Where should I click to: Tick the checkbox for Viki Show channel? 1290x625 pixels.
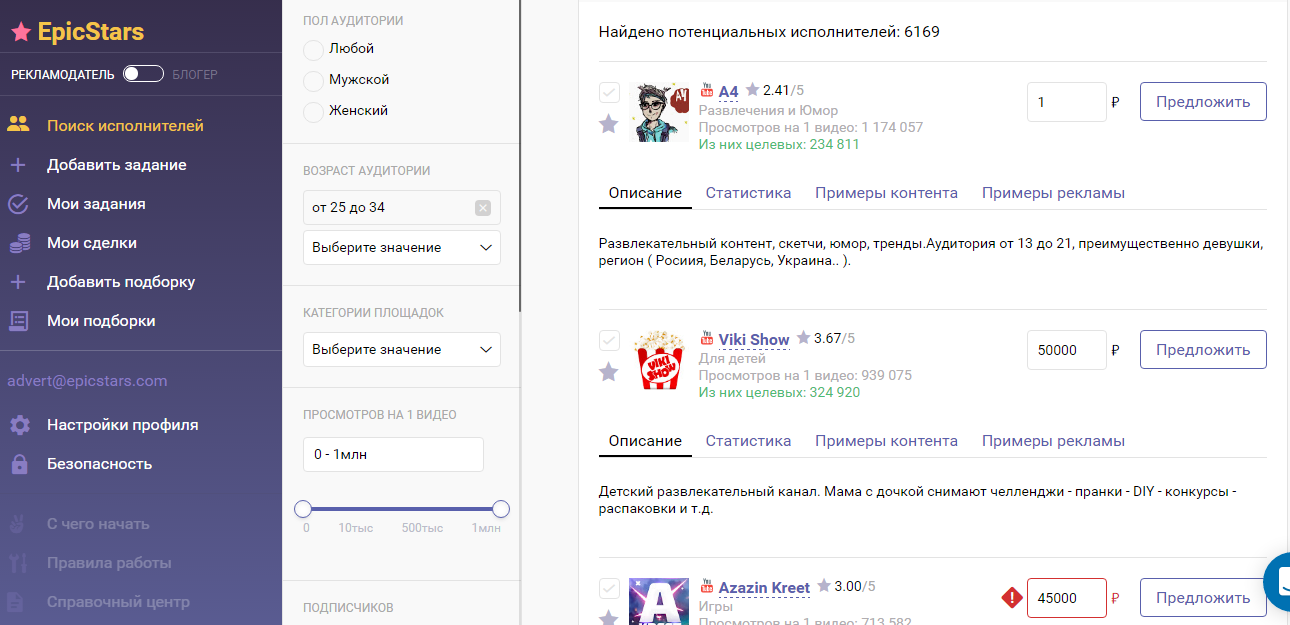tap(609, 341)
